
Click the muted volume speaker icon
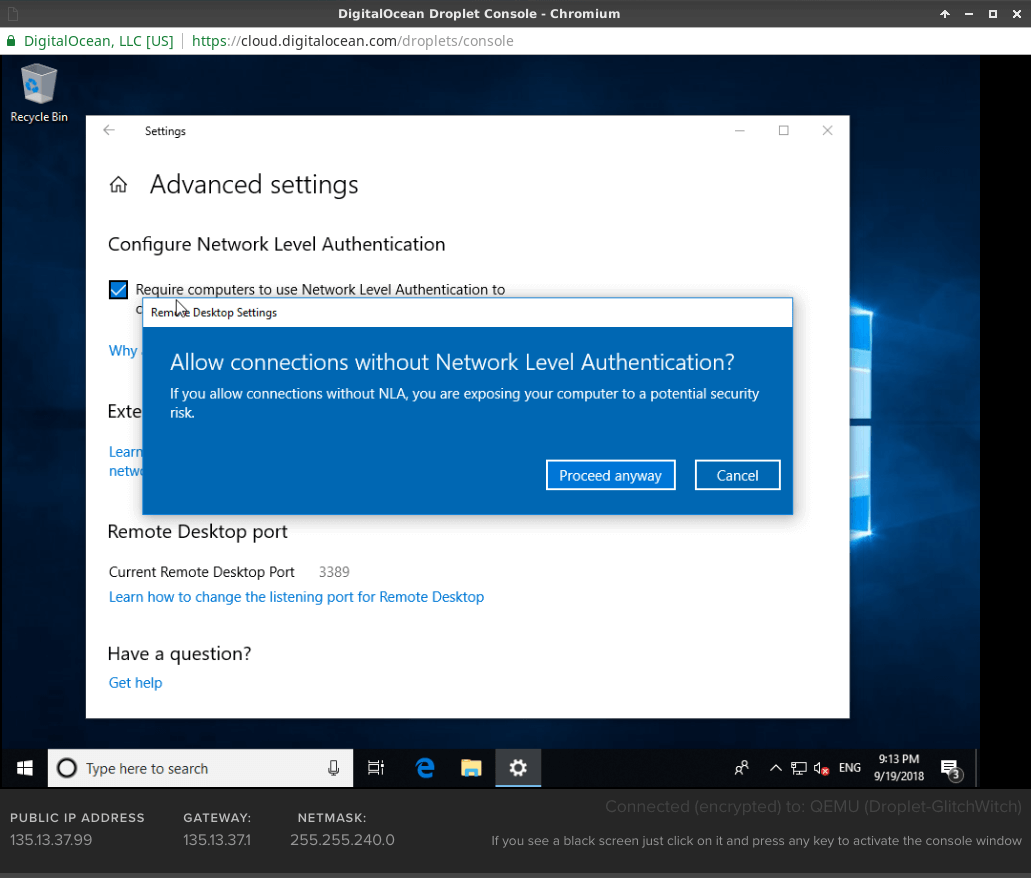point(821,768)
